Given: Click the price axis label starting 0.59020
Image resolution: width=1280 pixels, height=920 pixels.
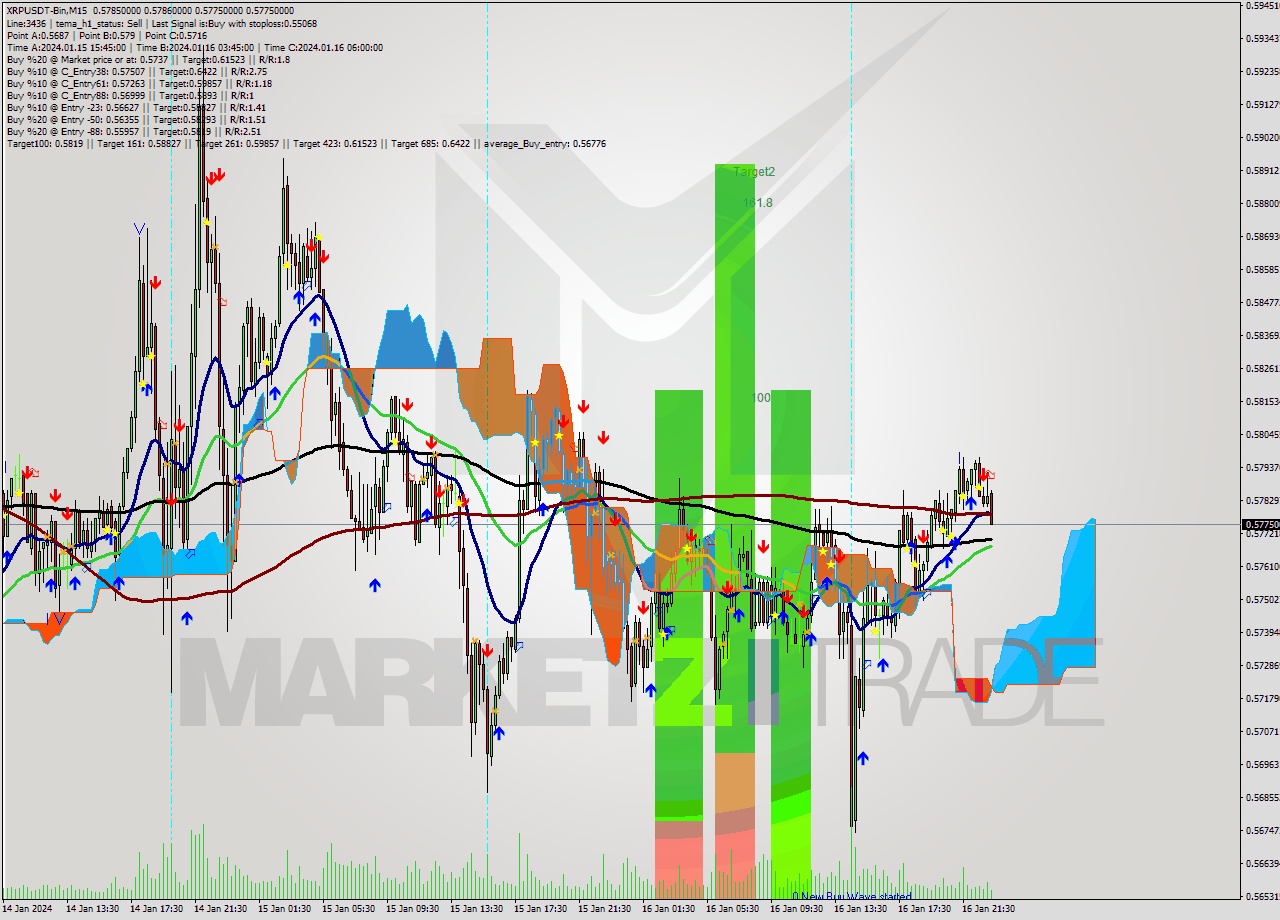Looking at the screenshot, I should (1262, 137).
